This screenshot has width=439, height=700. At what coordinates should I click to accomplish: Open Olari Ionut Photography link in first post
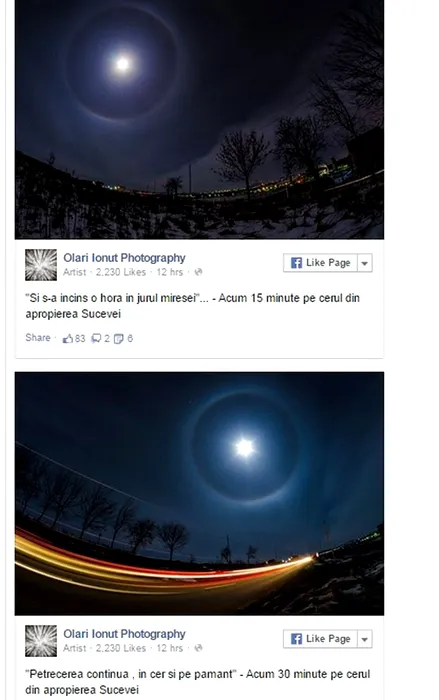click(124, 258)
